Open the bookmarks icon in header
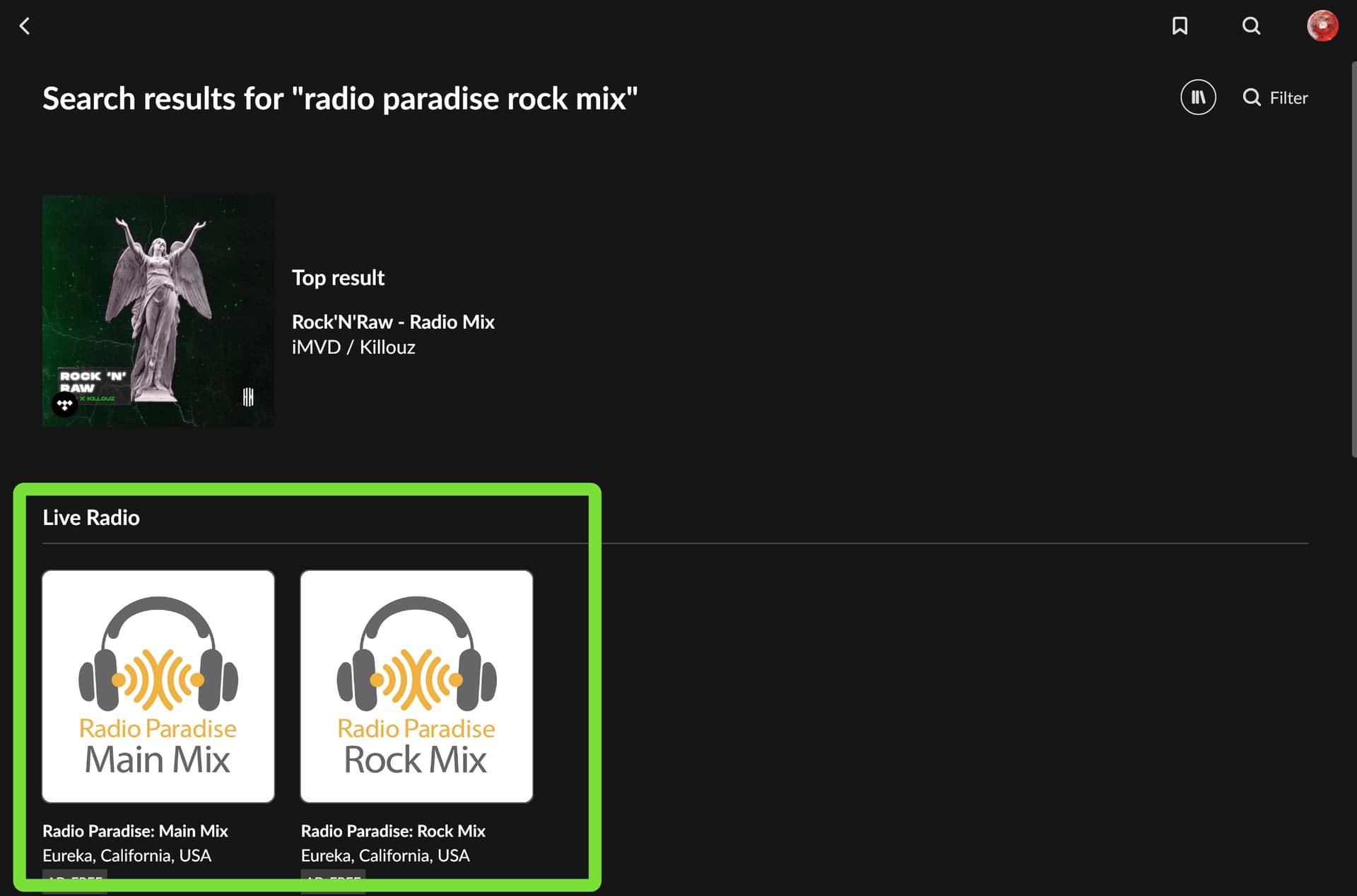The height and width of the screenshot is (896, 1357). pos(1180,26)
